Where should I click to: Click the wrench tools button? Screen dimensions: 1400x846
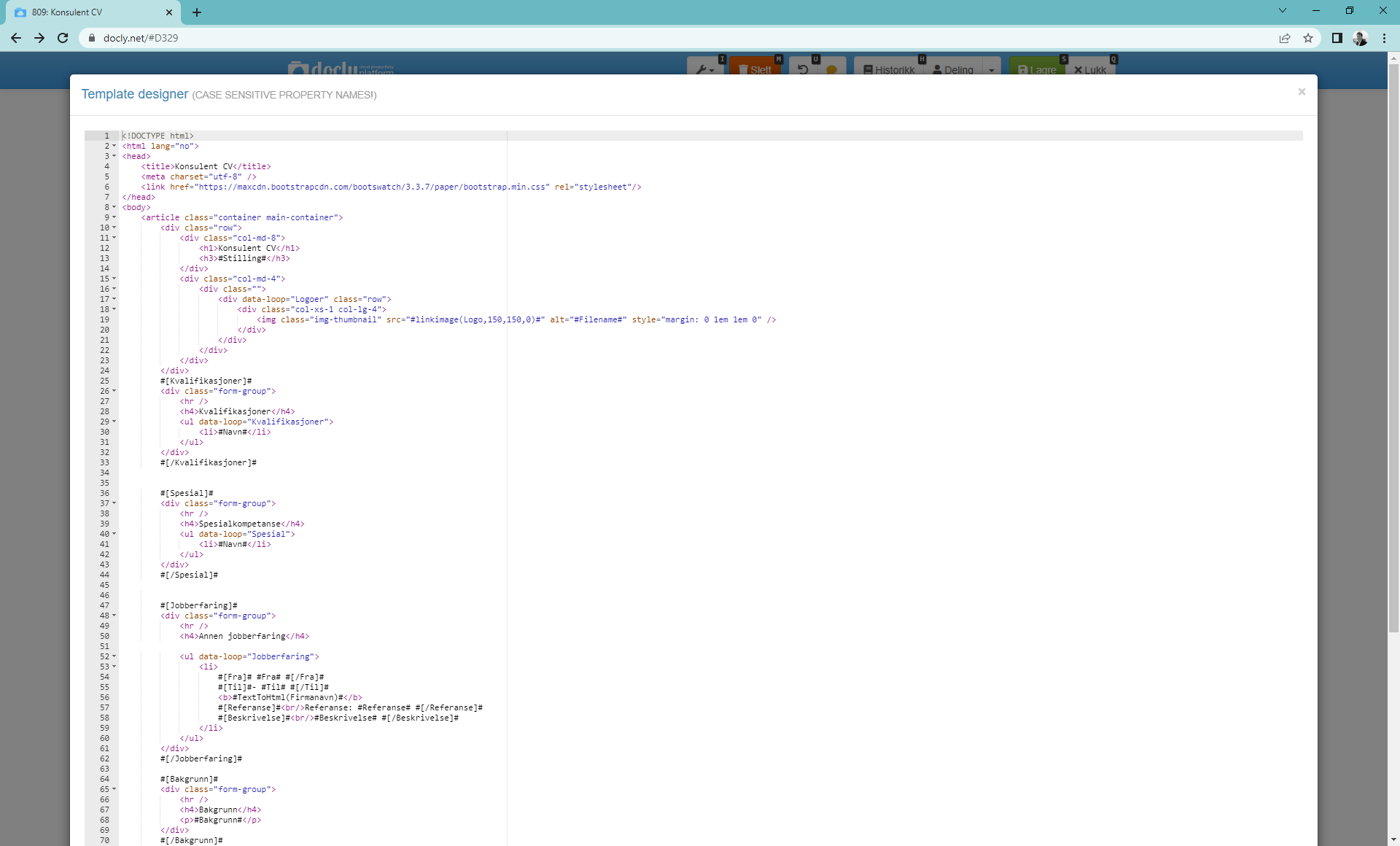(x=705, y=69)
